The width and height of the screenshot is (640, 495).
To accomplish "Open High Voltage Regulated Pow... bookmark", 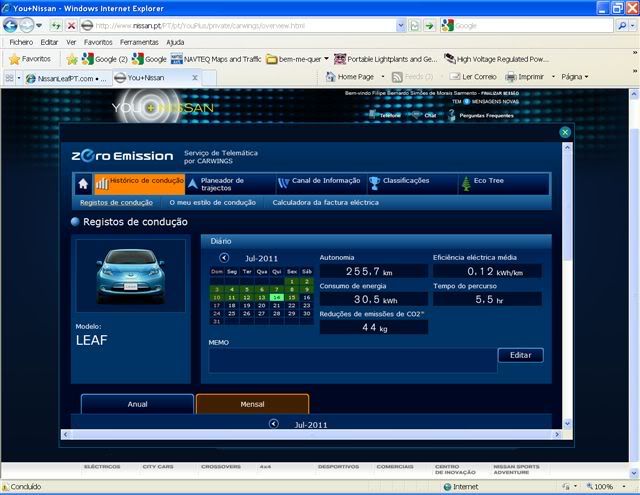I will 496,59.
